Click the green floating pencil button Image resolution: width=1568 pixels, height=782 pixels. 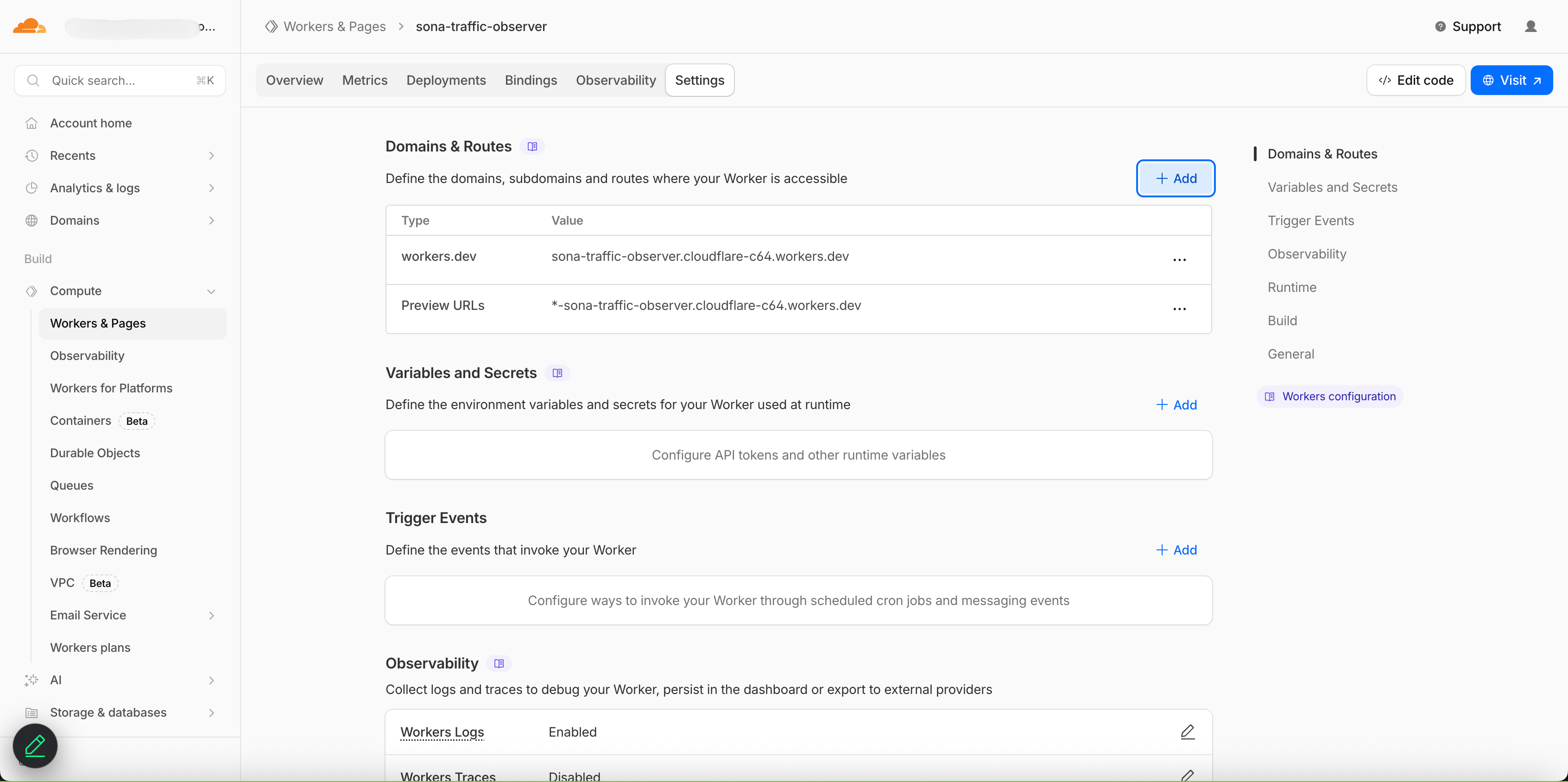35,745
